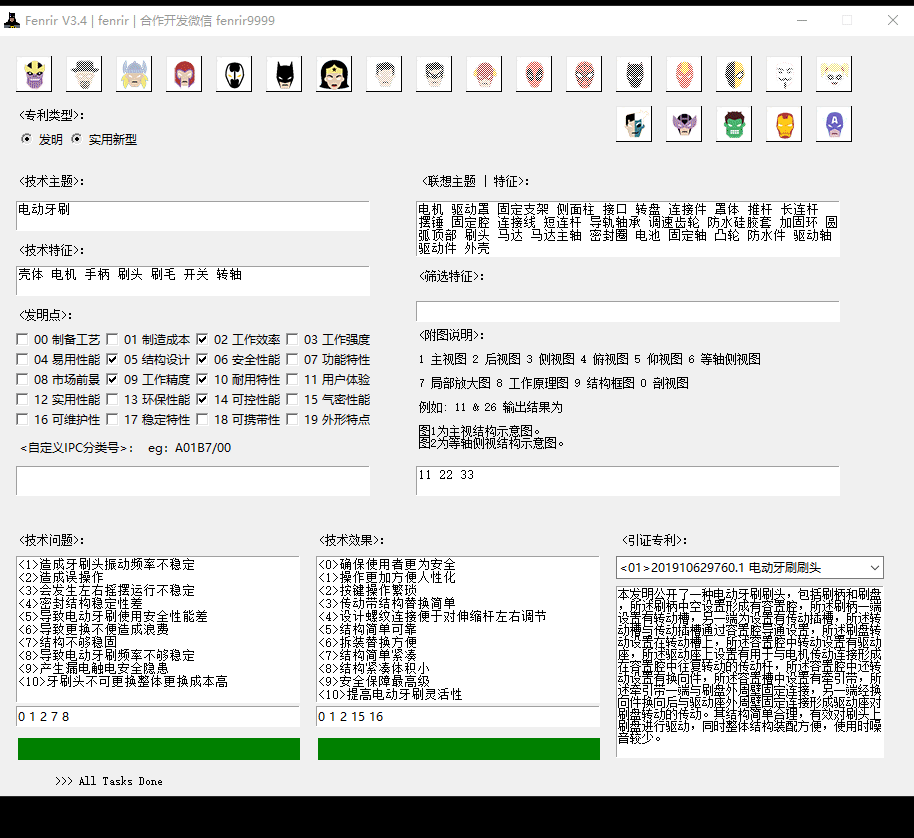Select the 发明 patent type radio button
The image size is (914, 838).
[27, 140]
